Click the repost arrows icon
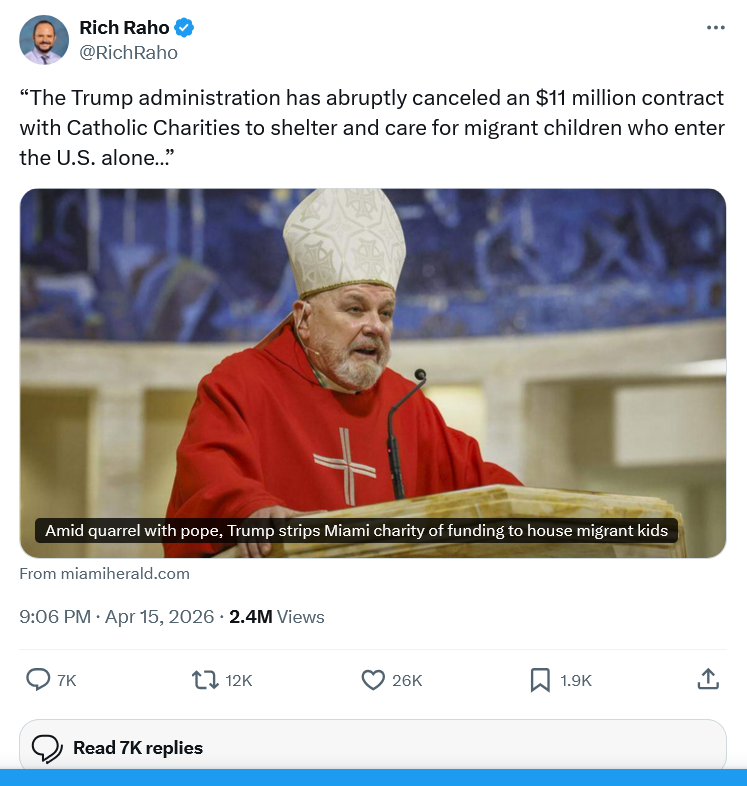 (205, 680)
